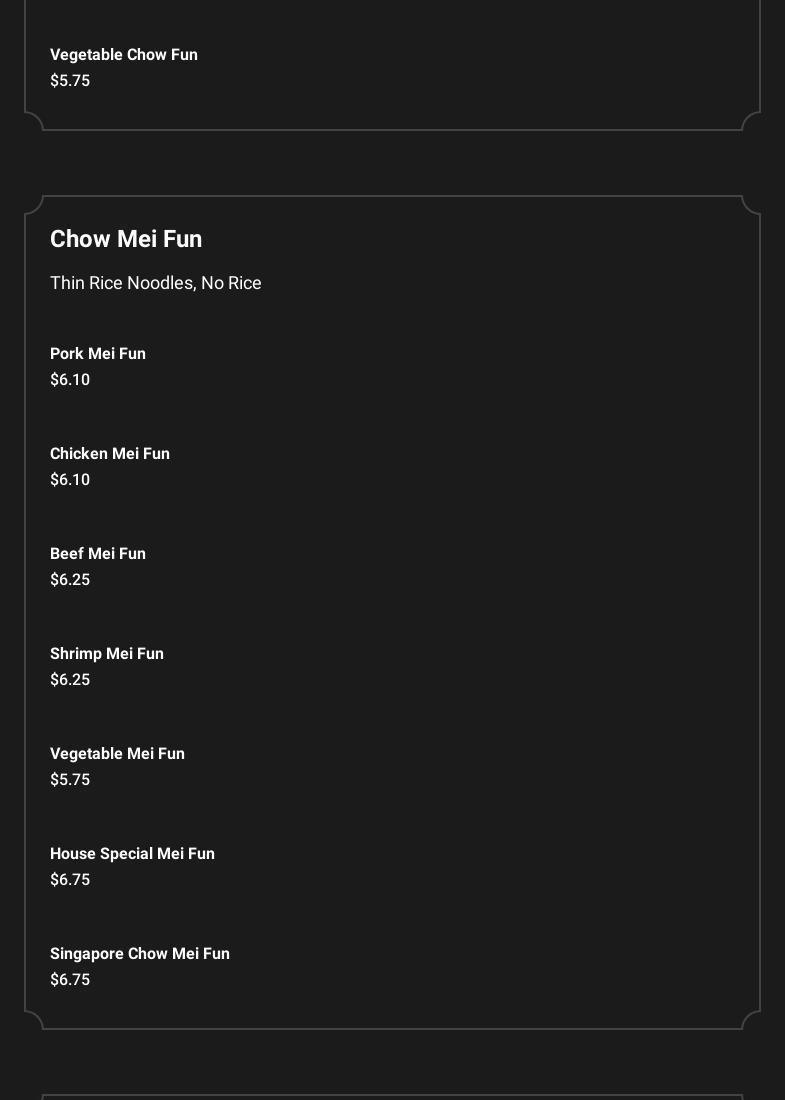Open the Singapore Chow Mei Fun item

click(x=140, y=954)
